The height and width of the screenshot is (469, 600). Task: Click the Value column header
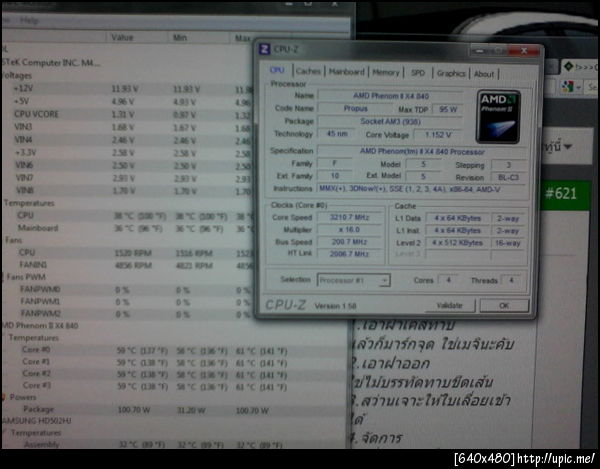[122, 37]
